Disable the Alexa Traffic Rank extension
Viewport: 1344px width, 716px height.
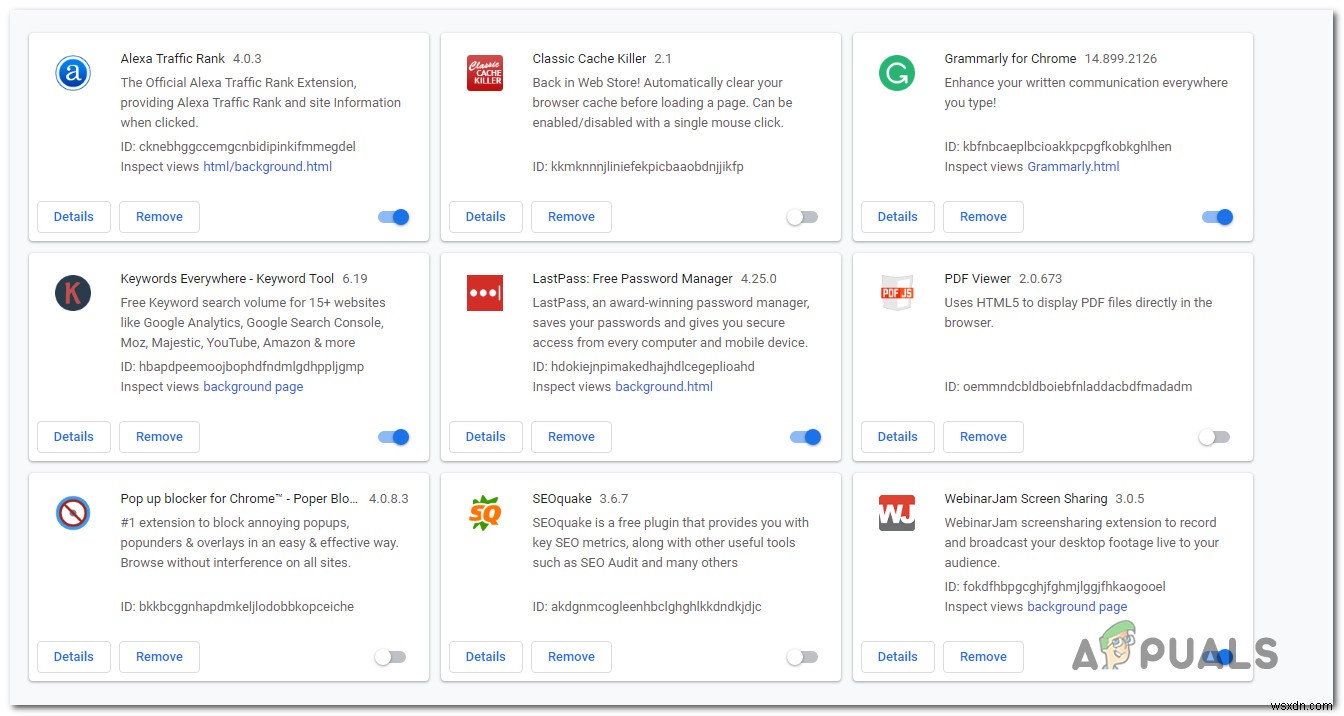393,216
